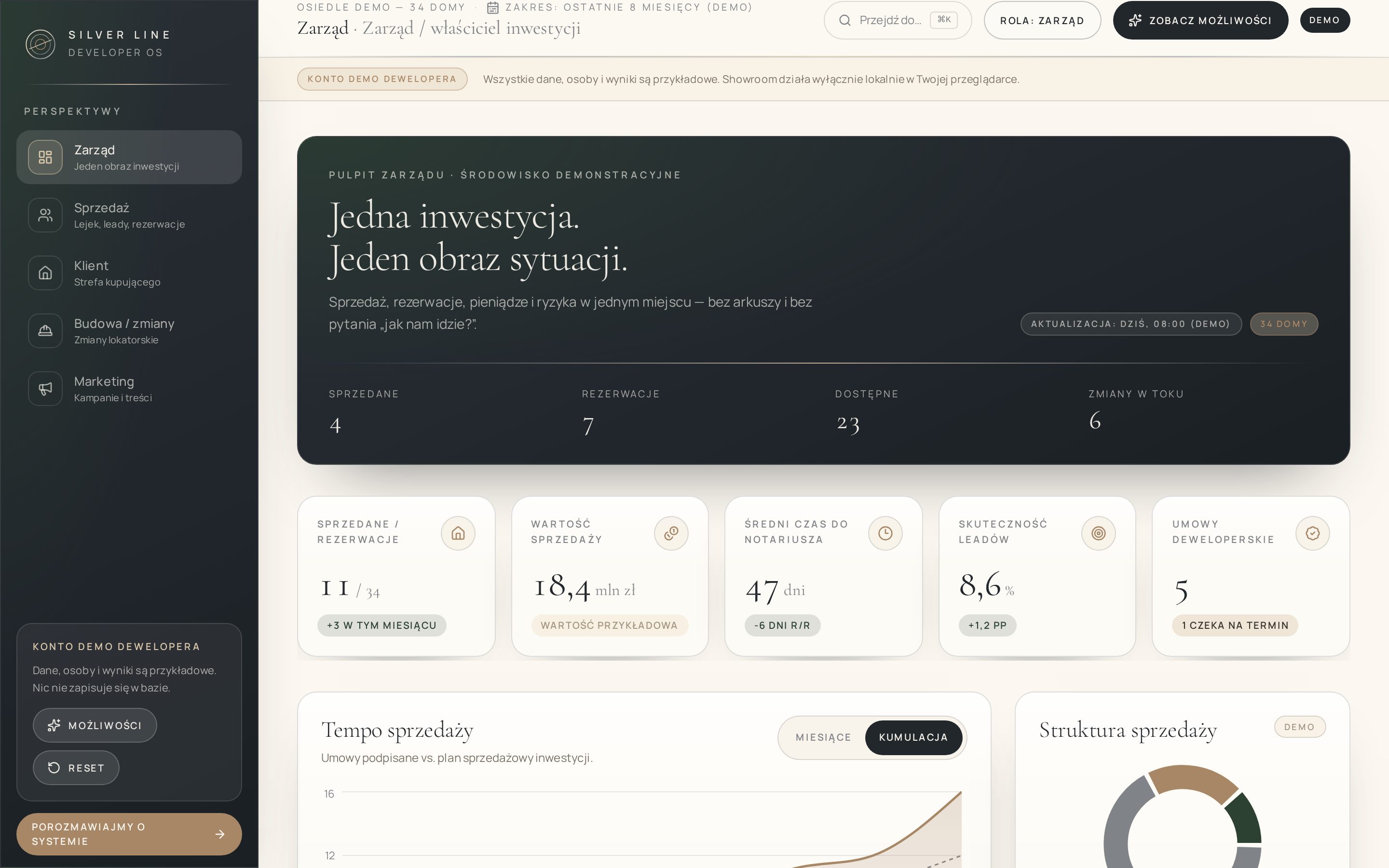1389x868 pixels.
Task: Click the ⌘K shortcut hint
Action: (943, 20)
